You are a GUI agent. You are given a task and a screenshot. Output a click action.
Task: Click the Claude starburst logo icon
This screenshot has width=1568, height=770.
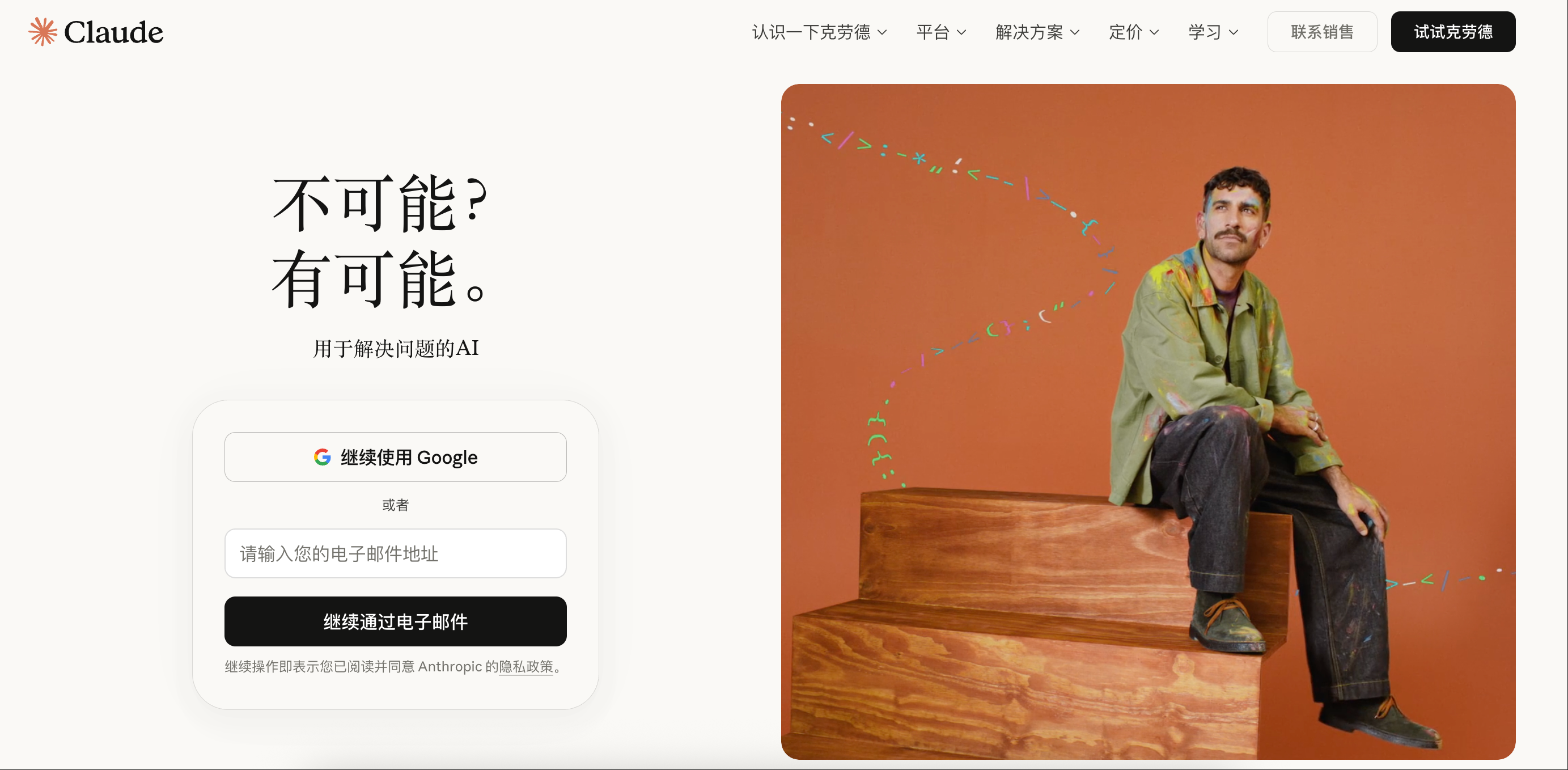point(43,32)
